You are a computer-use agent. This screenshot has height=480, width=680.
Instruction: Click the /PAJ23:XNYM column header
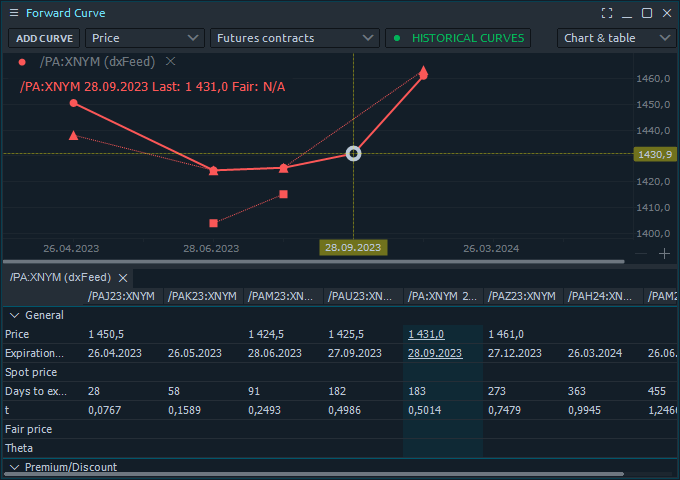(121, 296)
